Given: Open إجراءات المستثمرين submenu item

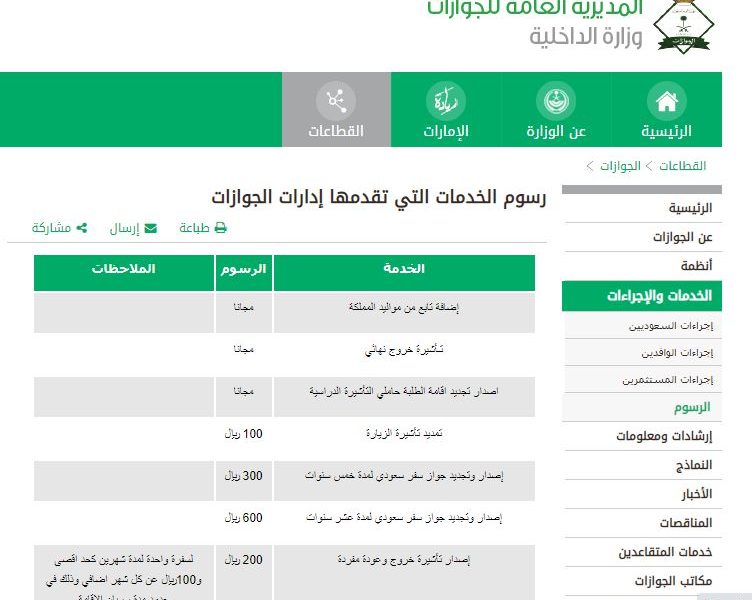Looking at the screenshot, I should pos(643,379).
